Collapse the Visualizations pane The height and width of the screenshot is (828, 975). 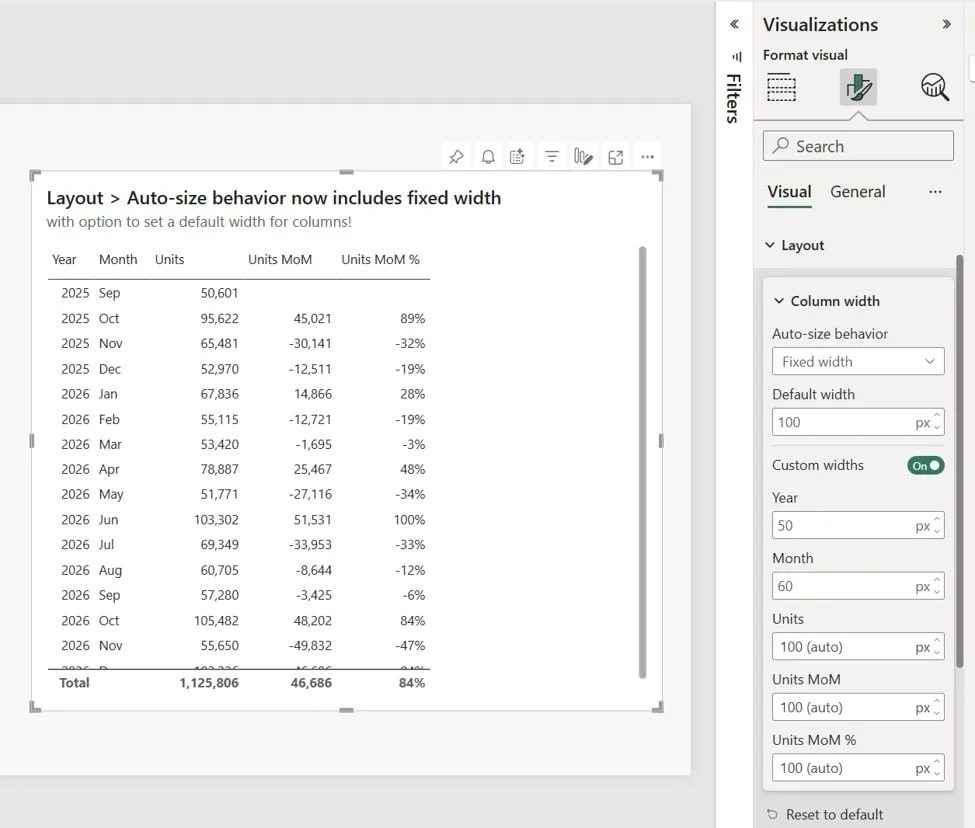[x=946, y=24]
